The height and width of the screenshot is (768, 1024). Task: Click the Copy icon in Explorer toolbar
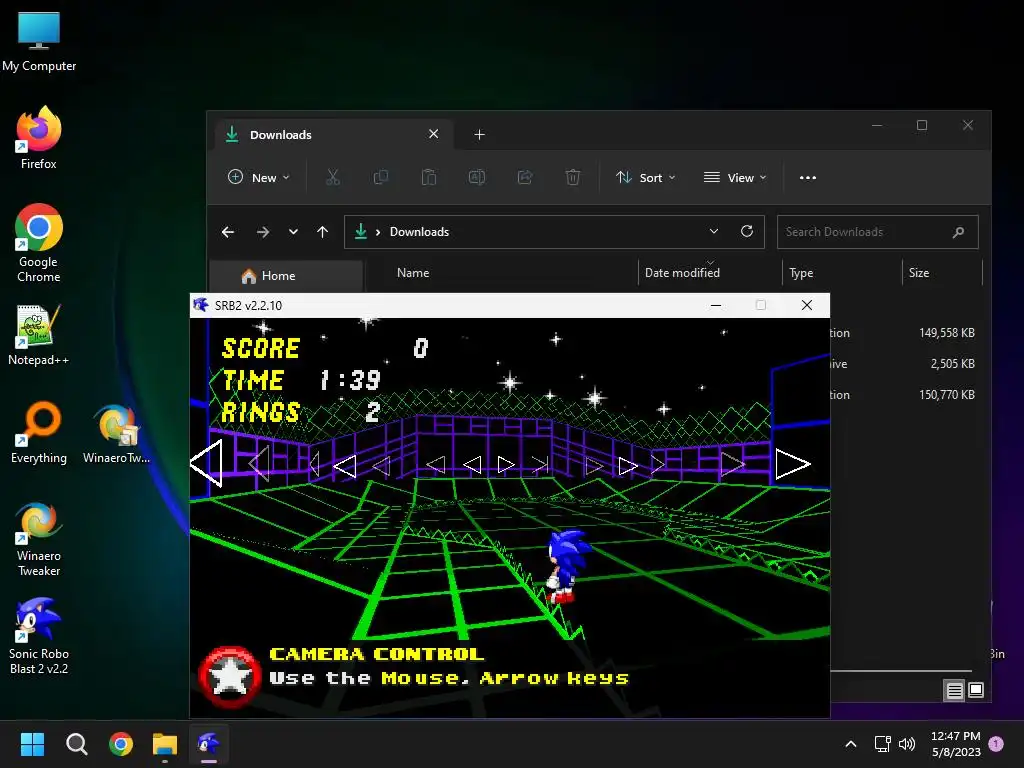pyautogui.click(x=381, y=177)
